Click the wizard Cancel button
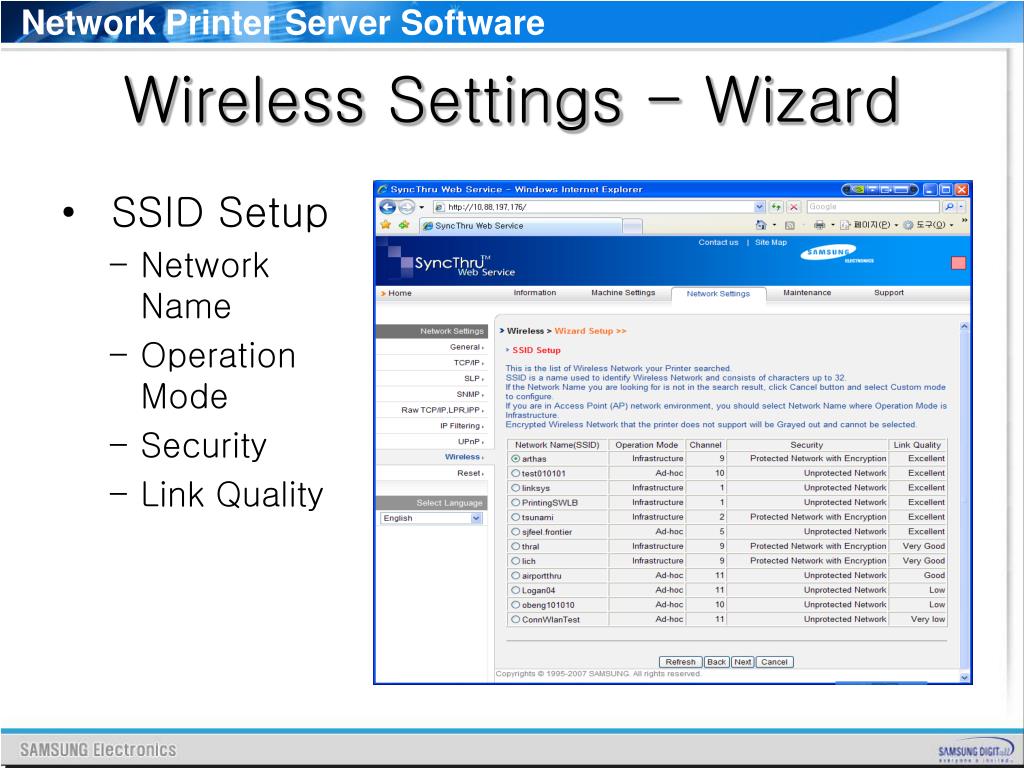The width and height of the screenshot is (1024, 768). tap(775, 662)
